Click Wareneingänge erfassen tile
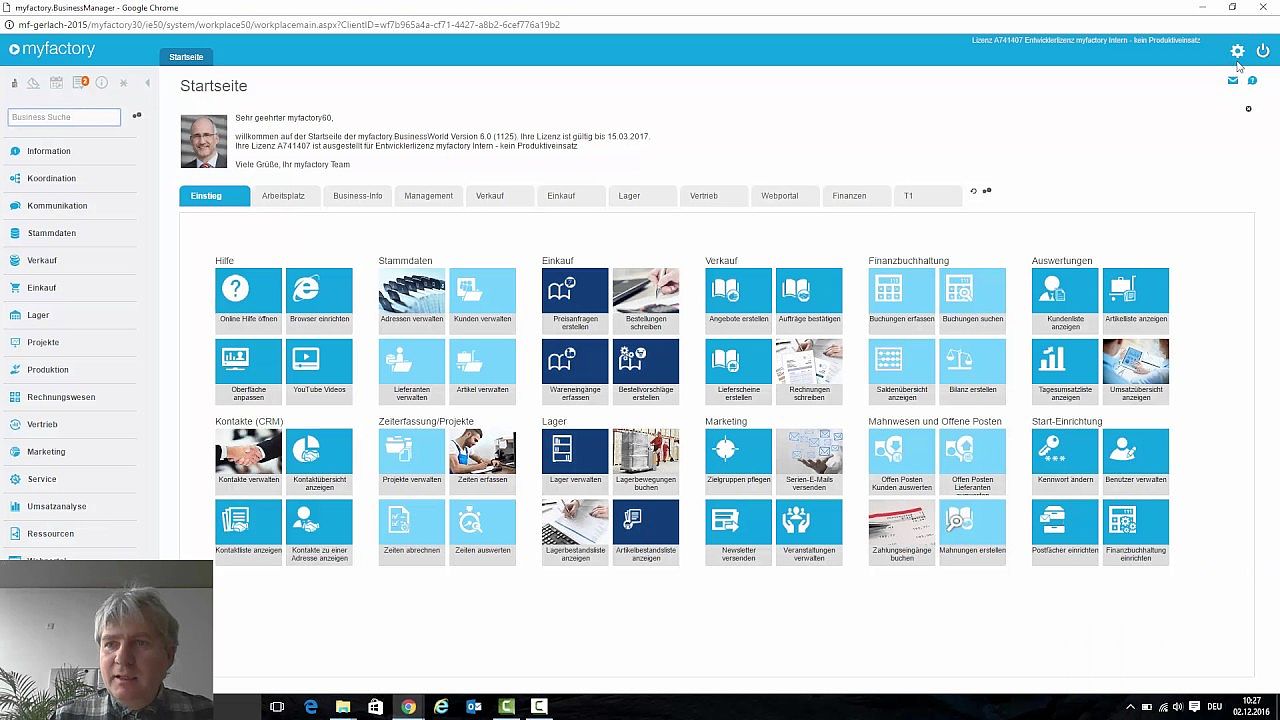The width and height of the screenshot is (1280, 720). [x=575, y=371]
